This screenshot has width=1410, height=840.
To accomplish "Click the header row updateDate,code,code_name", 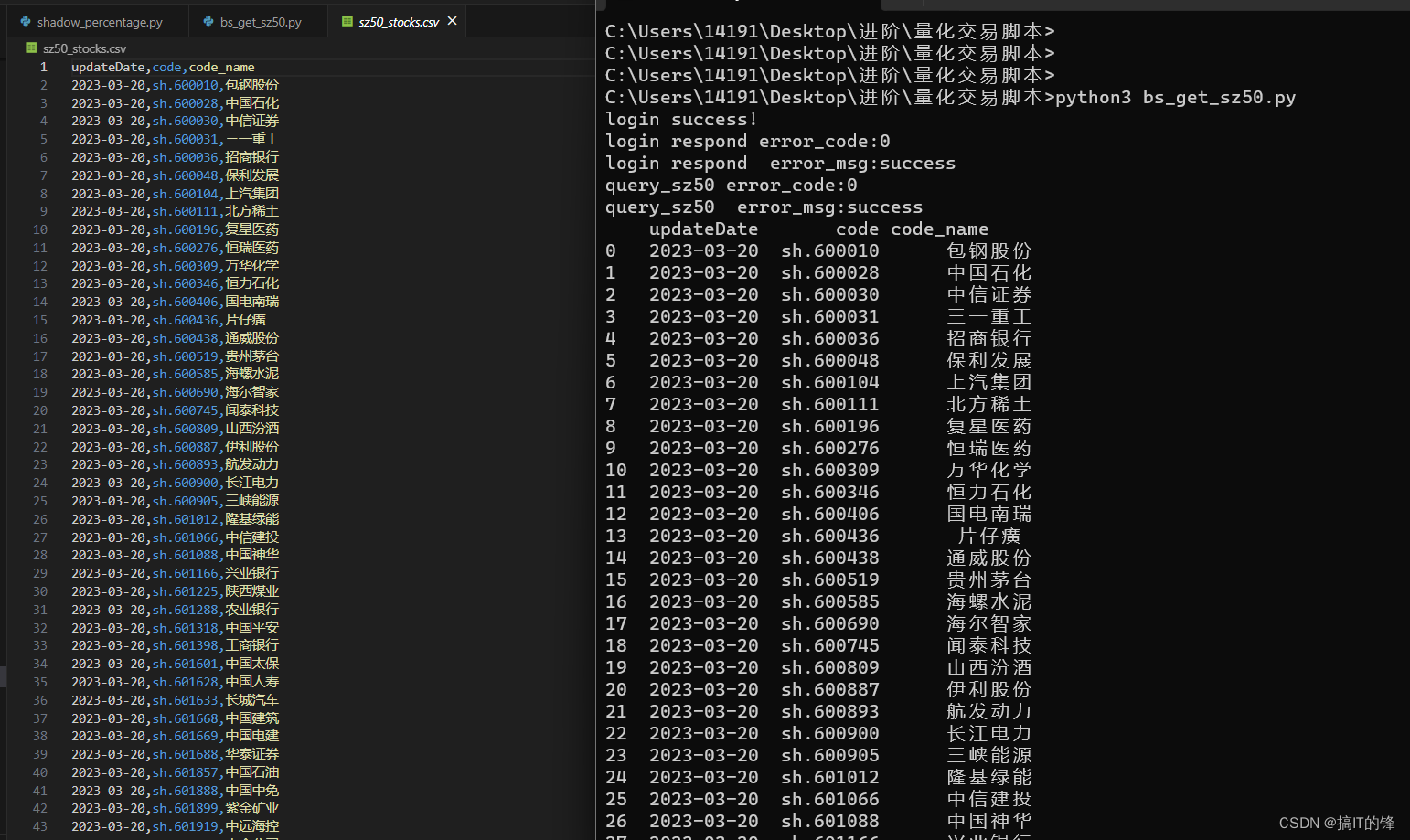I will [x=163, y=67].
